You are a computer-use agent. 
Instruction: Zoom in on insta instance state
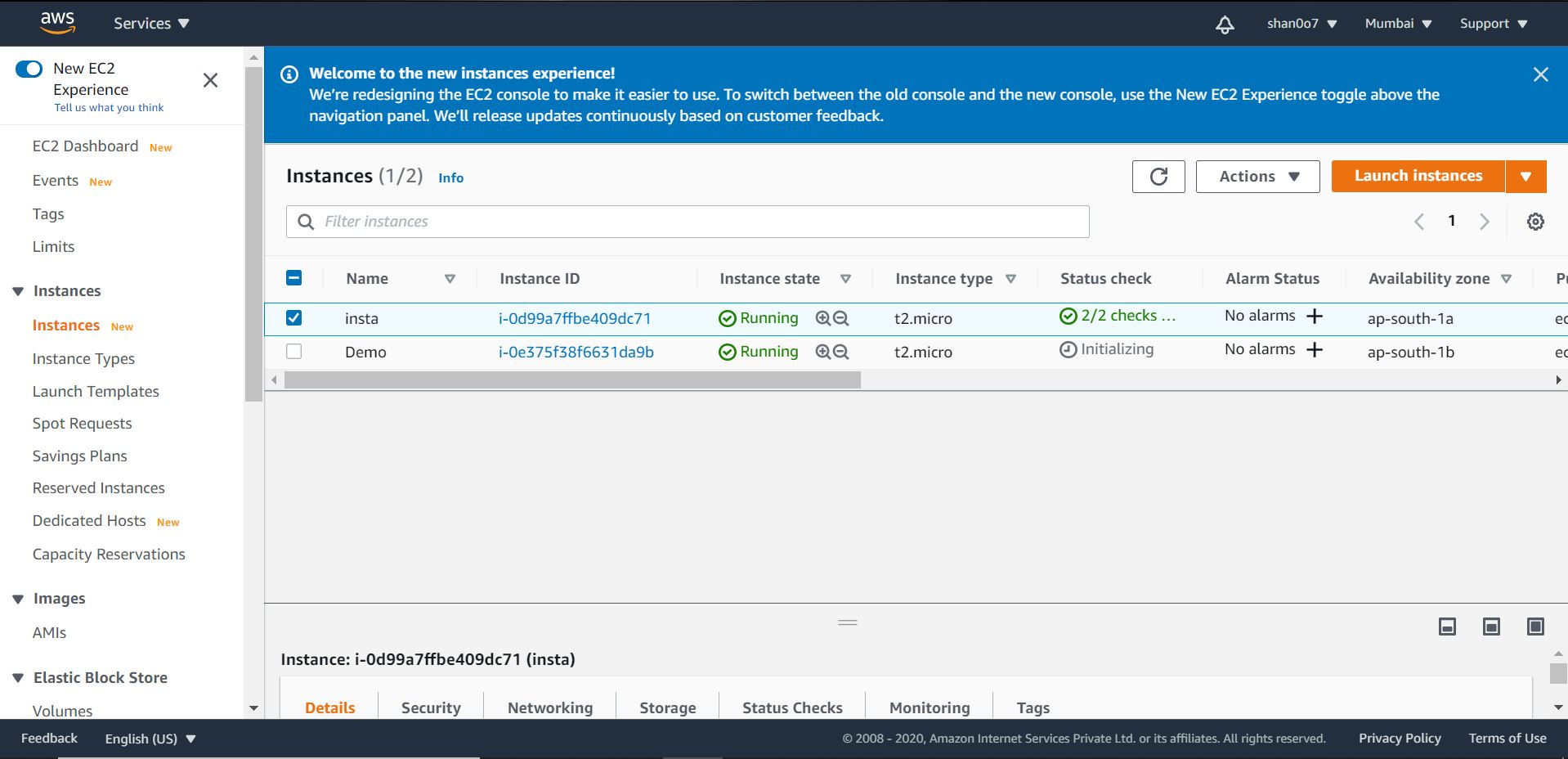[822, 318]
